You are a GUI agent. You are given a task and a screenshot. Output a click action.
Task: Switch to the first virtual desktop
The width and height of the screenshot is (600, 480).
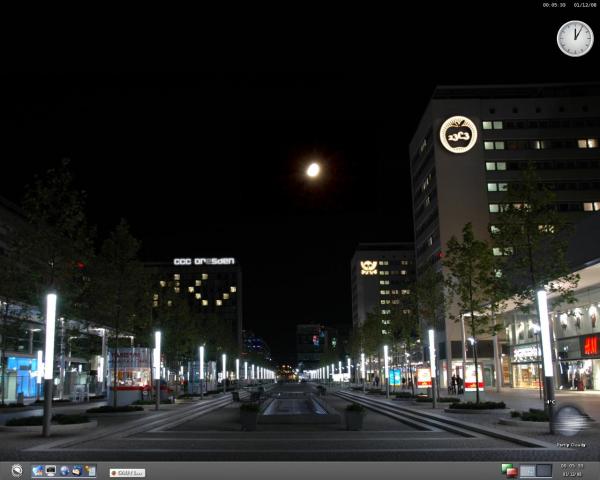(x=527, y=471)
